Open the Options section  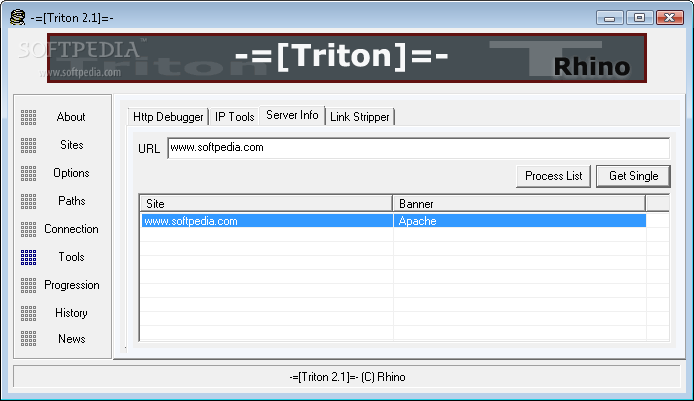[71, 173]
